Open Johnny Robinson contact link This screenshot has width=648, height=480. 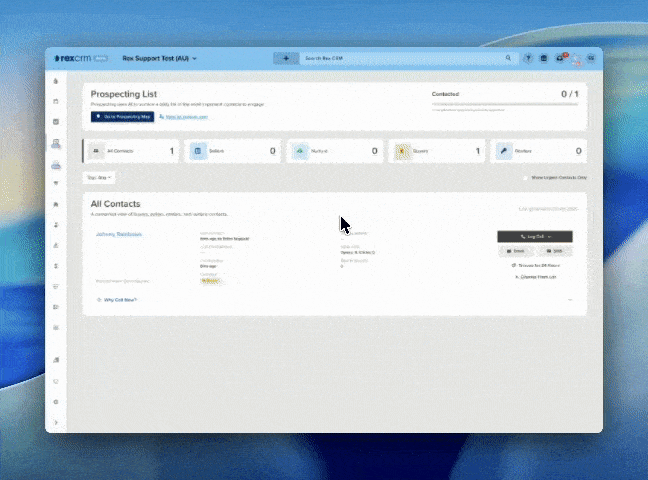(119, 234)
